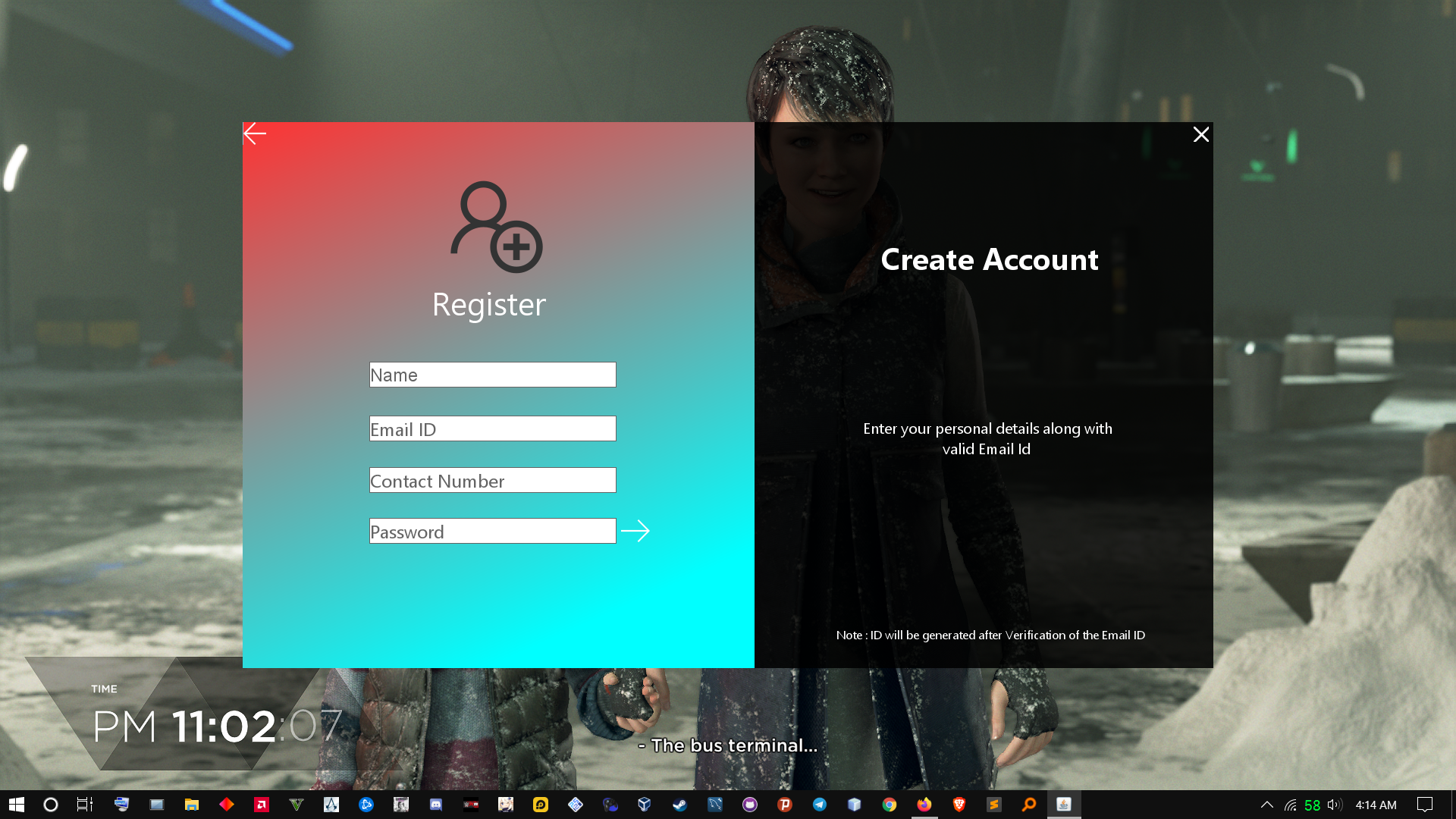Click the back arrow on Register panel
This screenshot has height=819, width=1456.
tap(255, 134)
